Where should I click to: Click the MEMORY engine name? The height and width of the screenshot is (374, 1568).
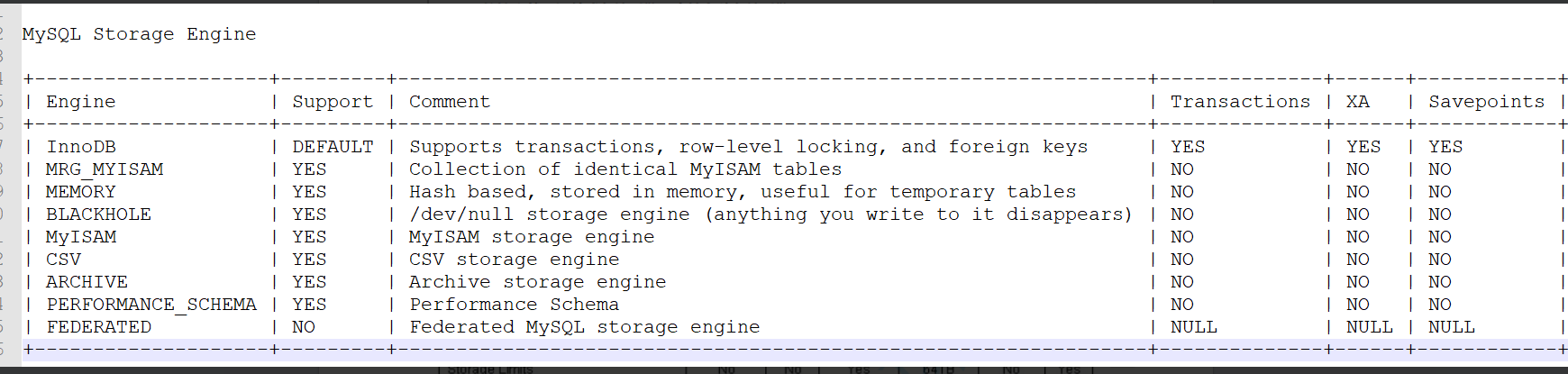pos(81,192)
